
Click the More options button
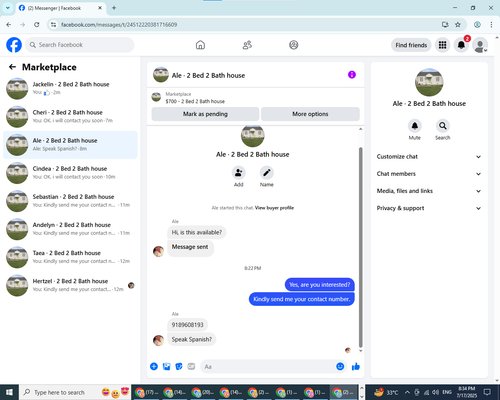310,114
